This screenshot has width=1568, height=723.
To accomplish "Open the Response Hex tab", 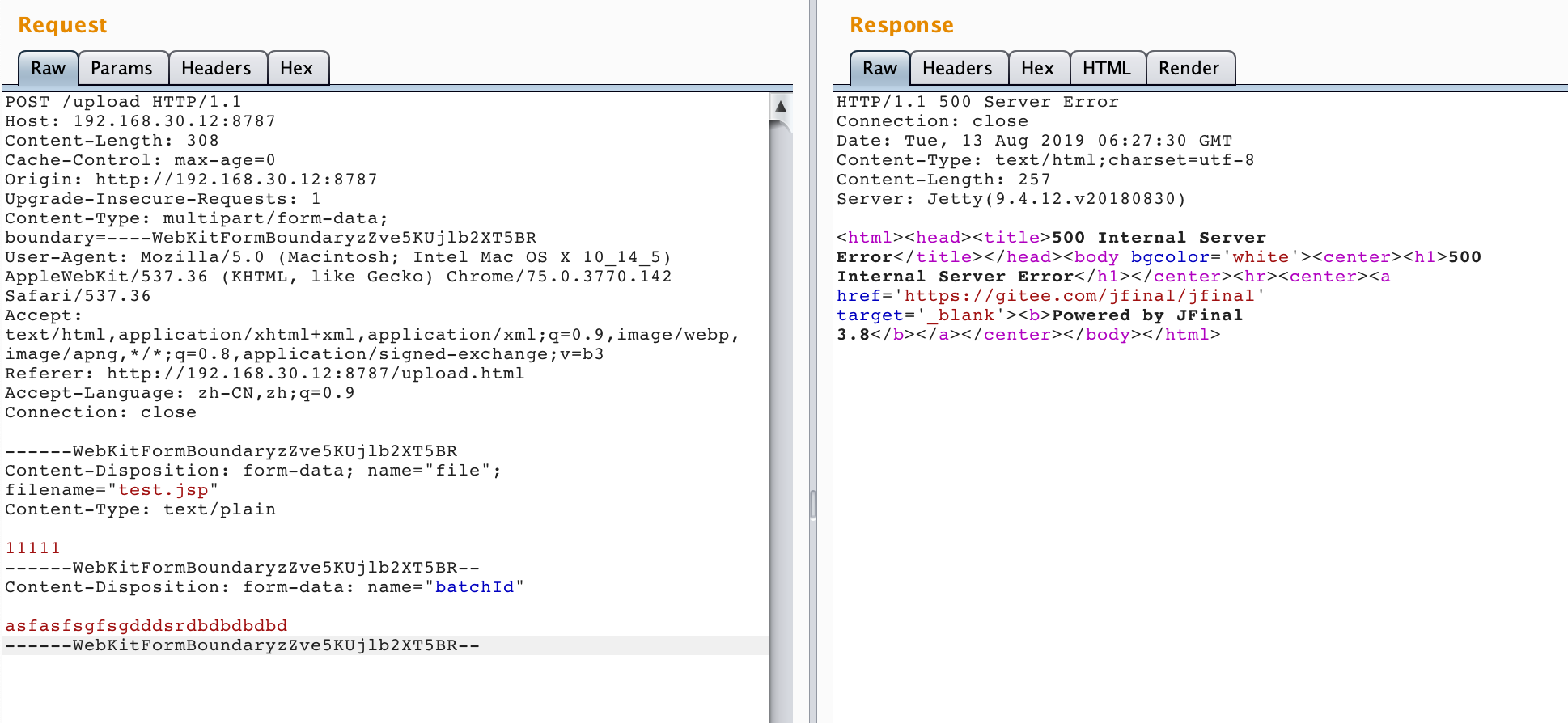I will point(1037,68).
